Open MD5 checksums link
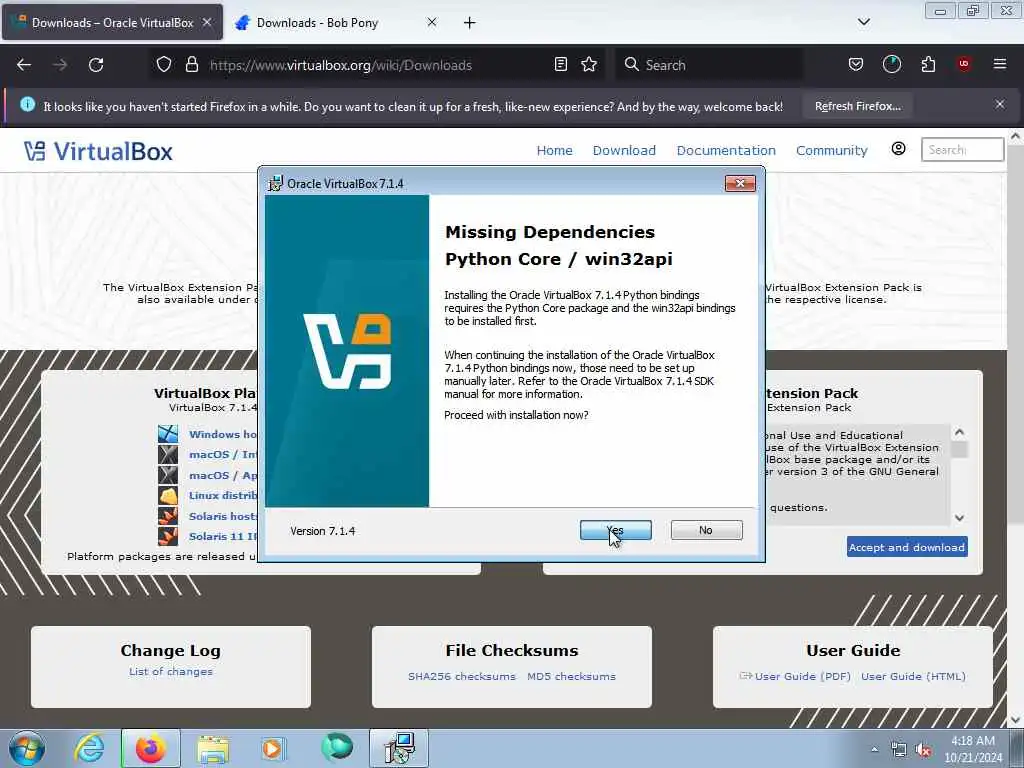The height and width of the screenshot is (768, 1024). (571, 677)
